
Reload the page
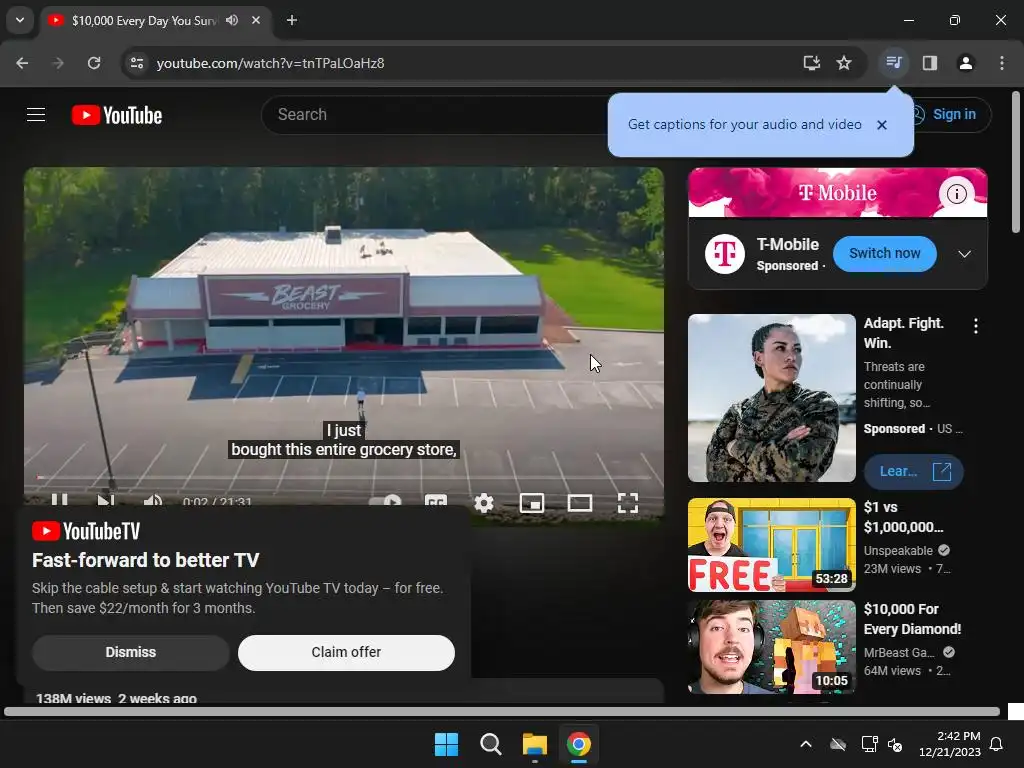pyautogui.click(x=94, y=63)
